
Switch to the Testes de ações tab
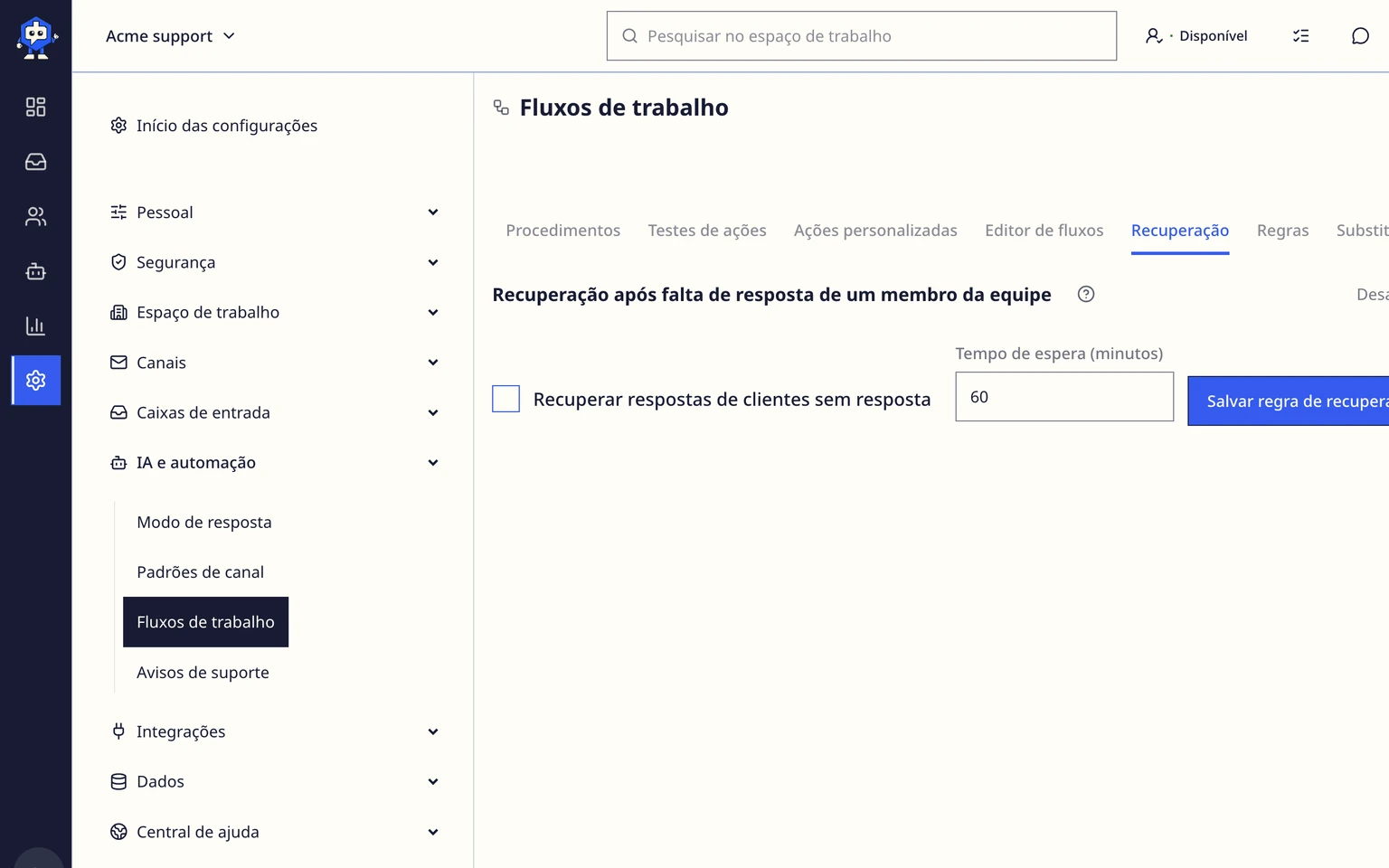707,231
